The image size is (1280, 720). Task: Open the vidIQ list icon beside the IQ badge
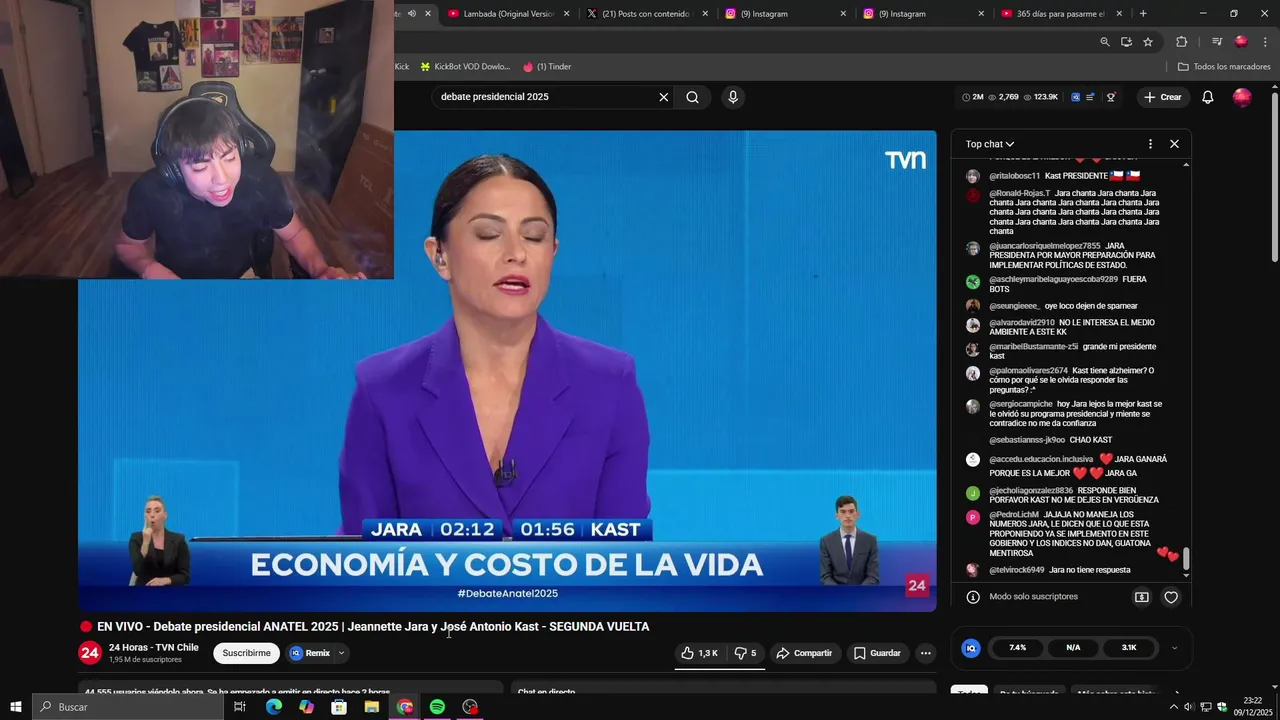coord(1092,97)
